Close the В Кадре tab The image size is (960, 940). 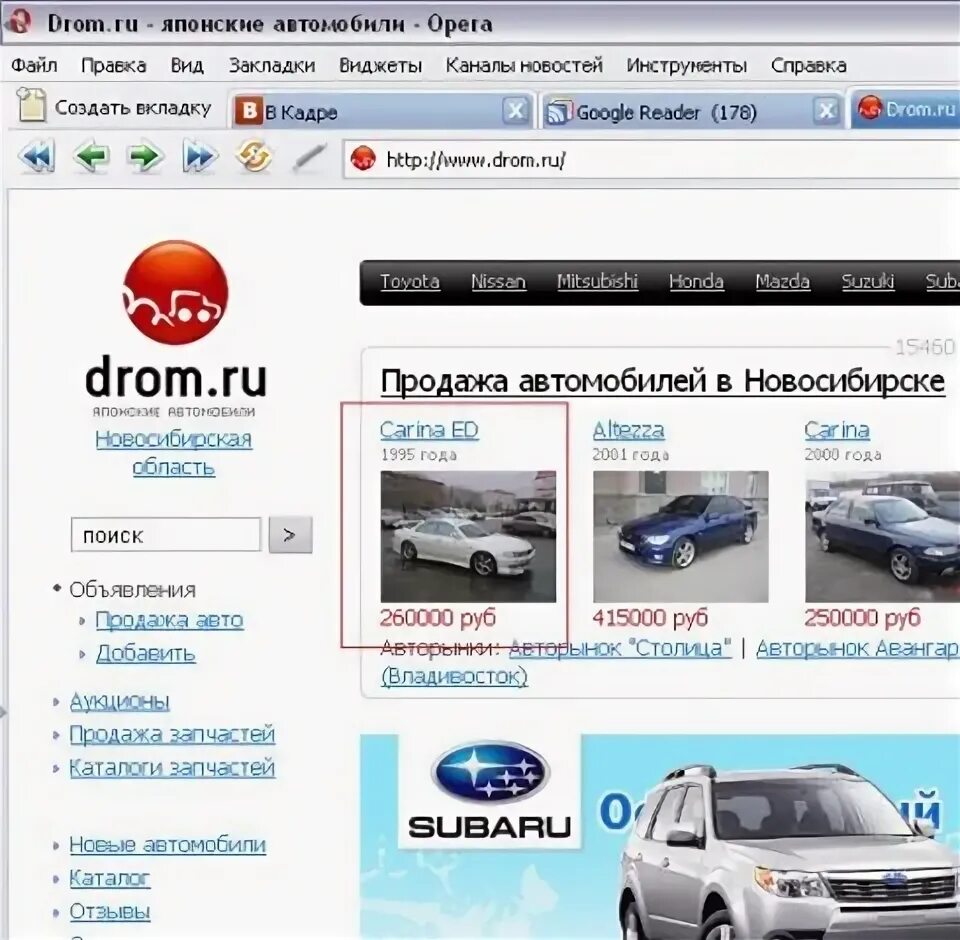(x=516, y=111)
